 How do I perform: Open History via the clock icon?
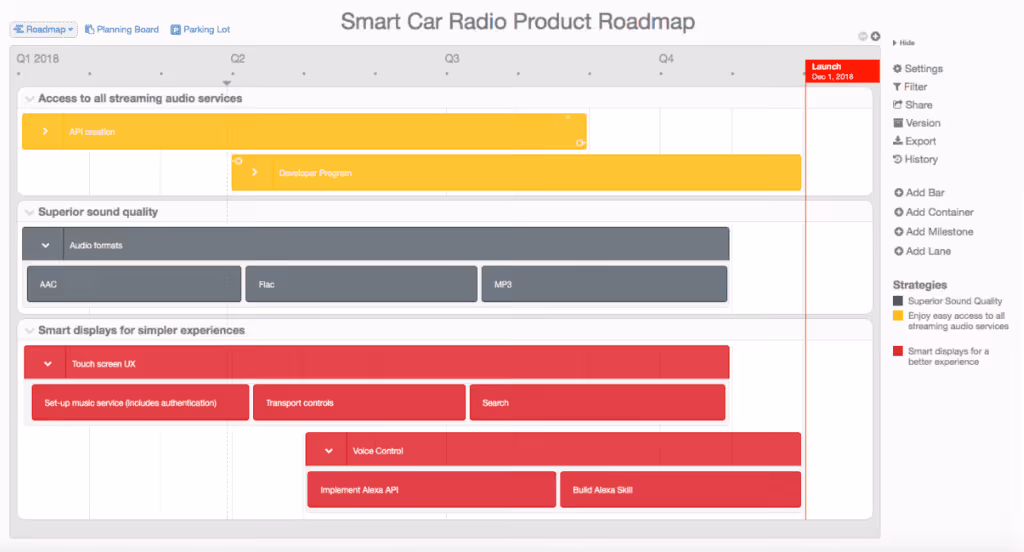pyautogui.click(x=897, y=159)
